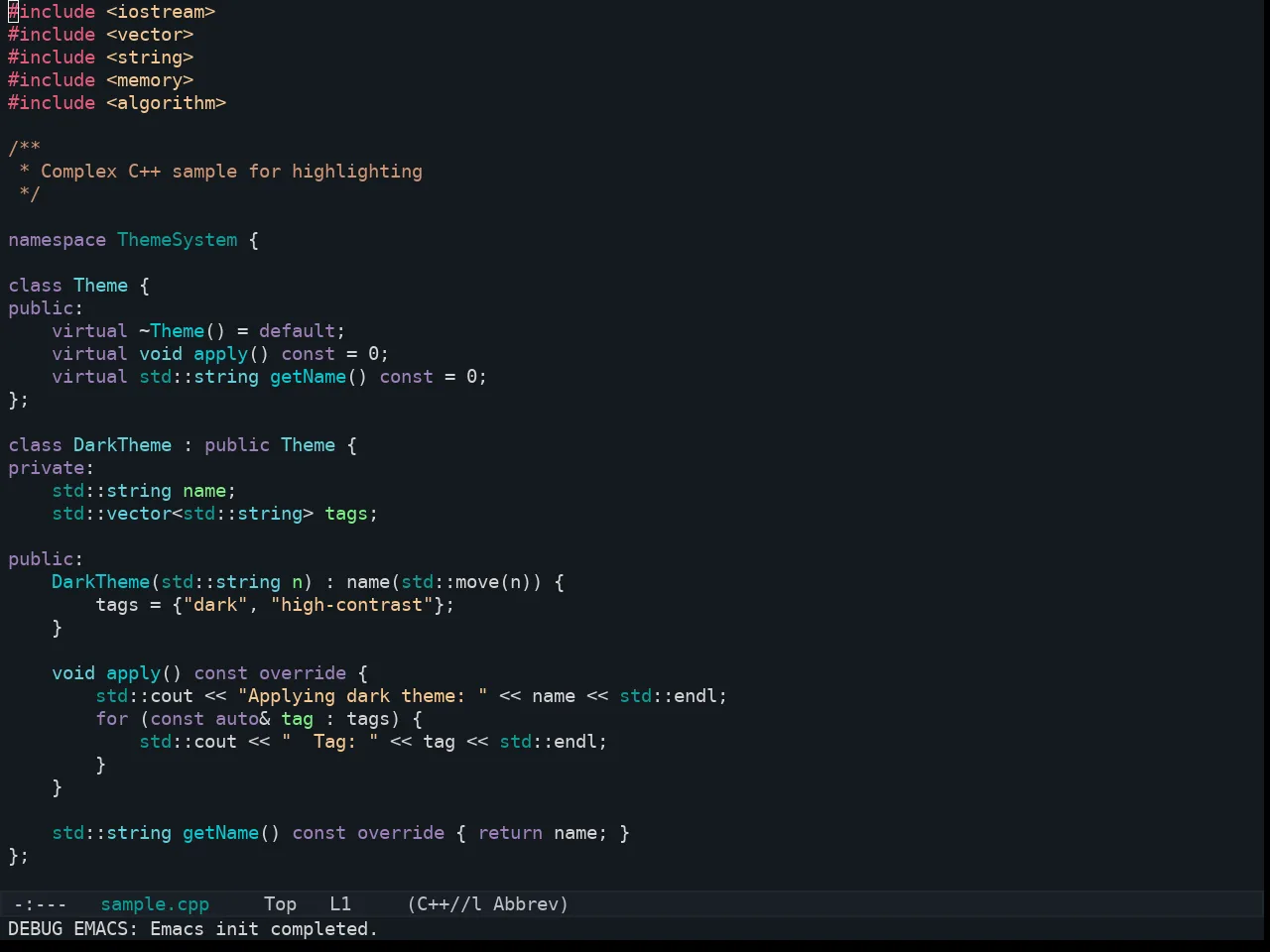Screen dimensions: 1270x952
Task: Click 'override' in the void apply() line
Action: click(x=303, y=673)
